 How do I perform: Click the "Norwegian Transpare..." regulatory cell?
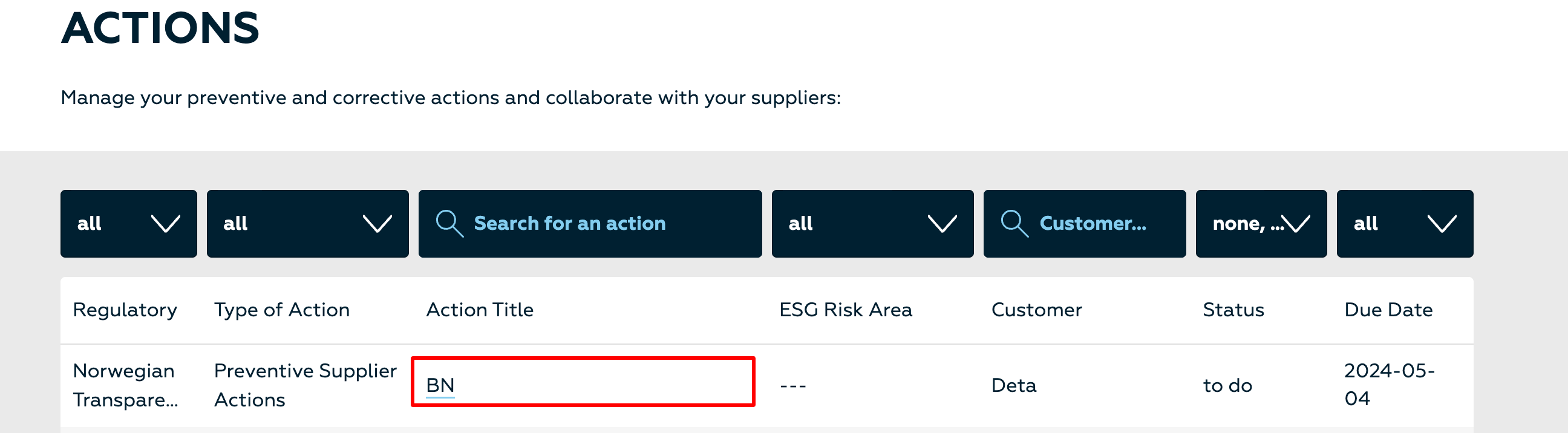tap(126, 385)
